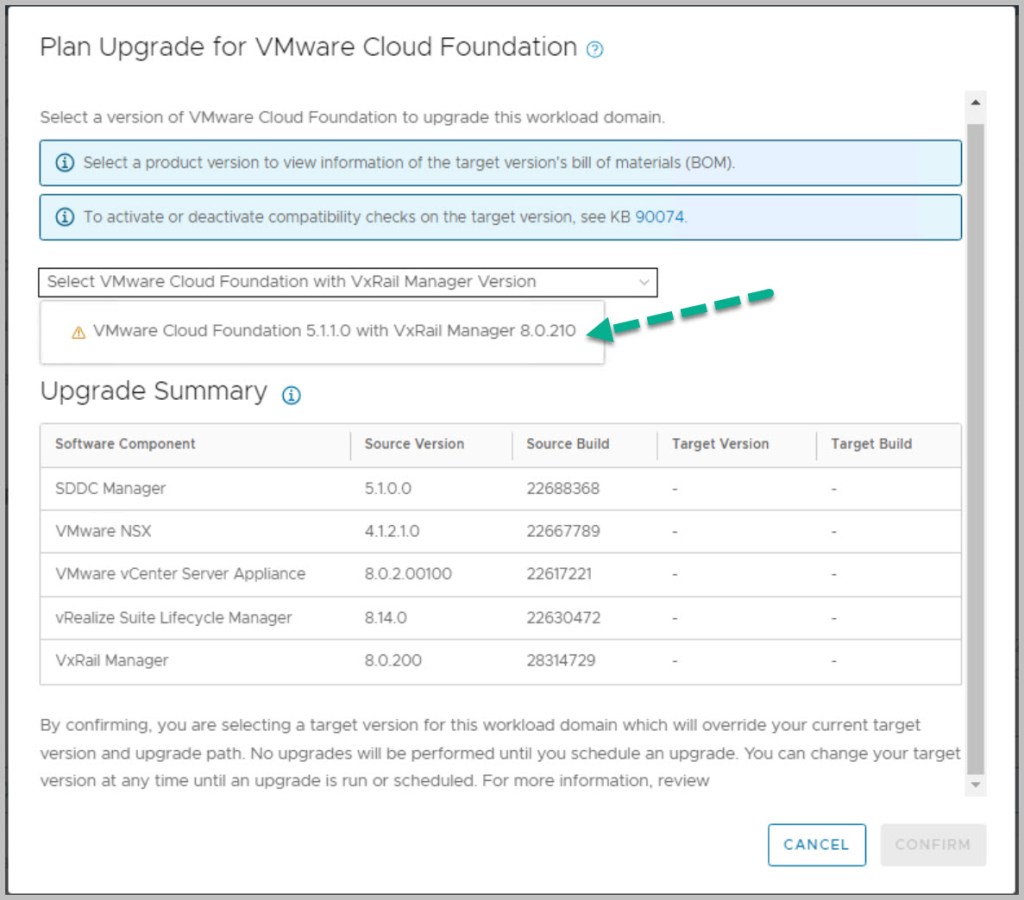Expand the VxRail Manager Version dropdown

click(x=347, y=282)
